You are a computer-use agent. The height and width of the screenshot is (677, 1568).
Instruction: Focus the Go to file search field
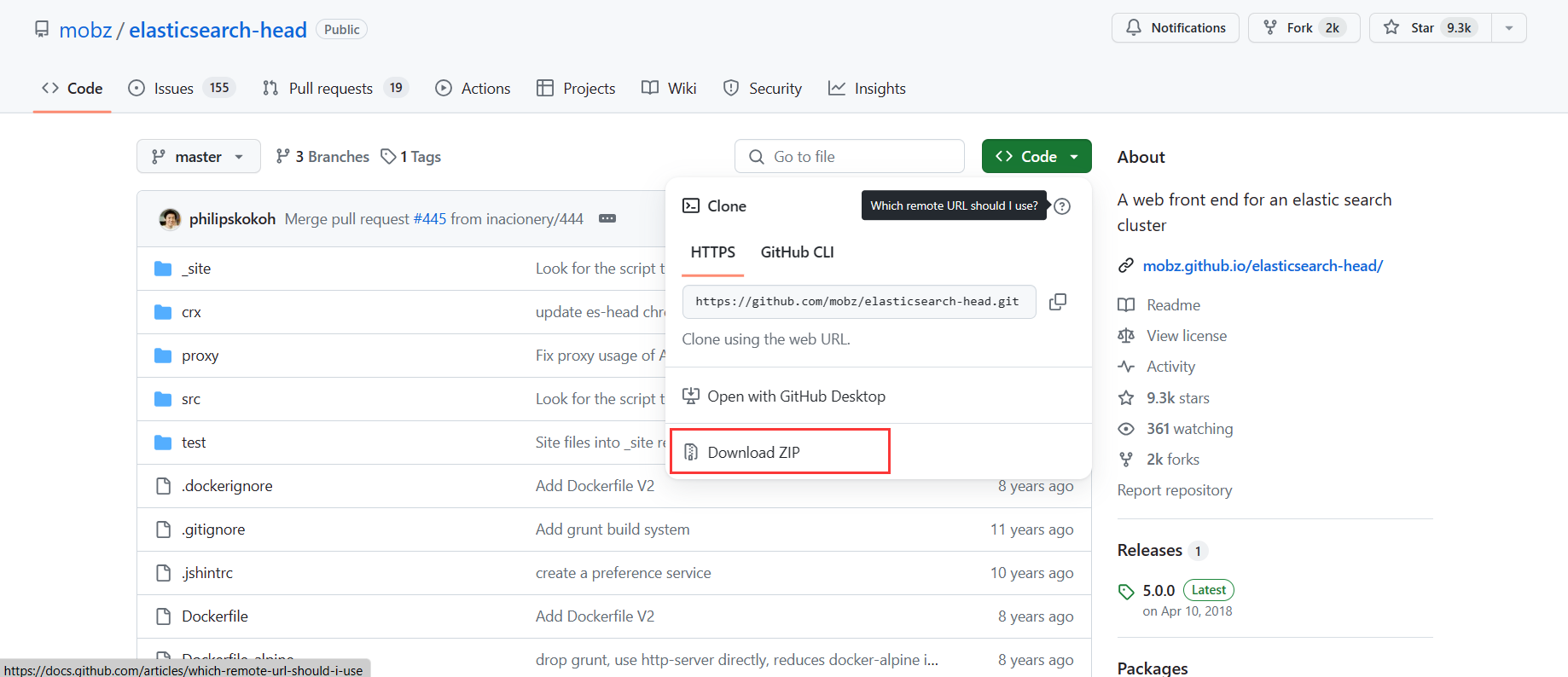[x=850, y=157]
